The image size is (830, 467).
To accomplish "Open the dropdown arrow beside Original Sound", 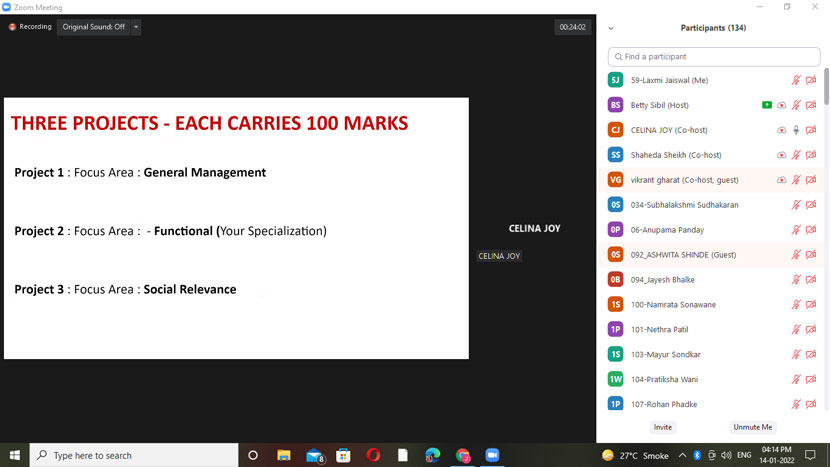I will [x=136, y=27].
